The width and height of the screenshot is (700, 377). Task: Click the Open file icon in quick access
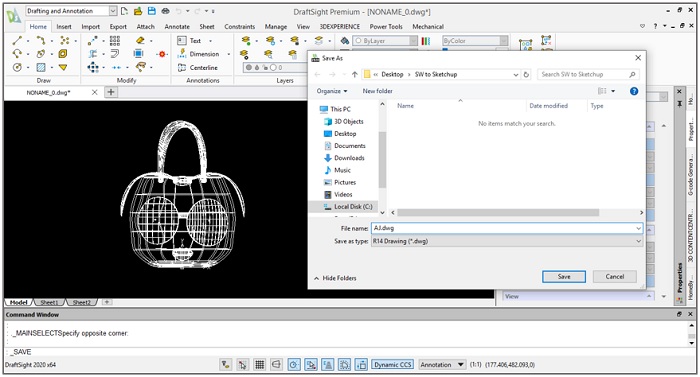tap(138, 11)
